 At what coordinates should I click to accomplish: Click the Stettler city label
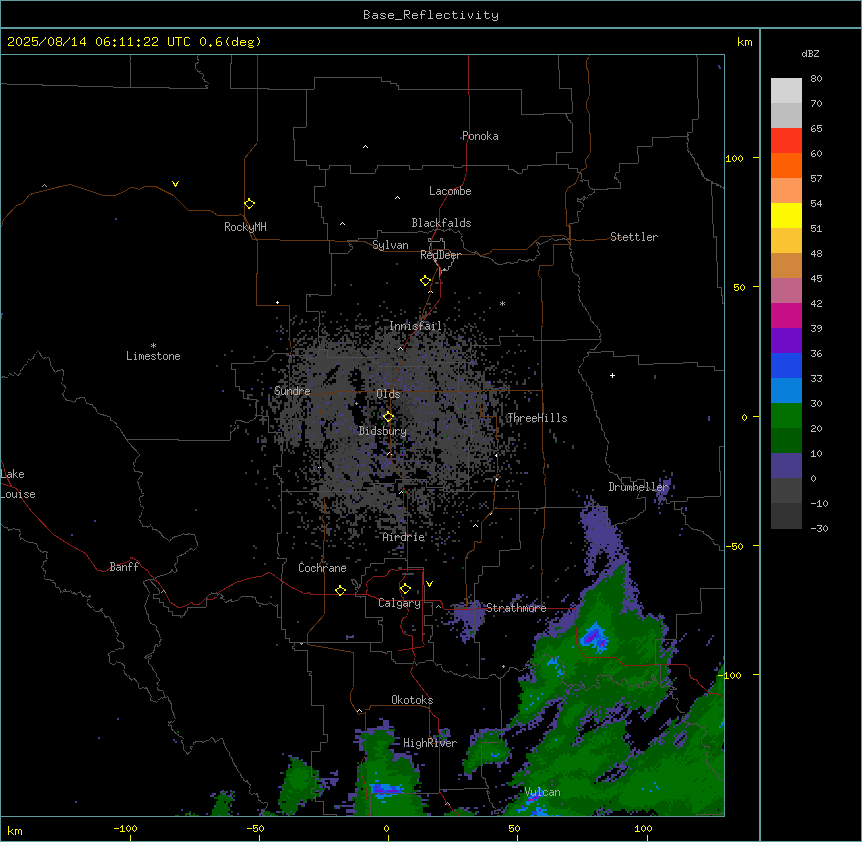coord(634,237)
